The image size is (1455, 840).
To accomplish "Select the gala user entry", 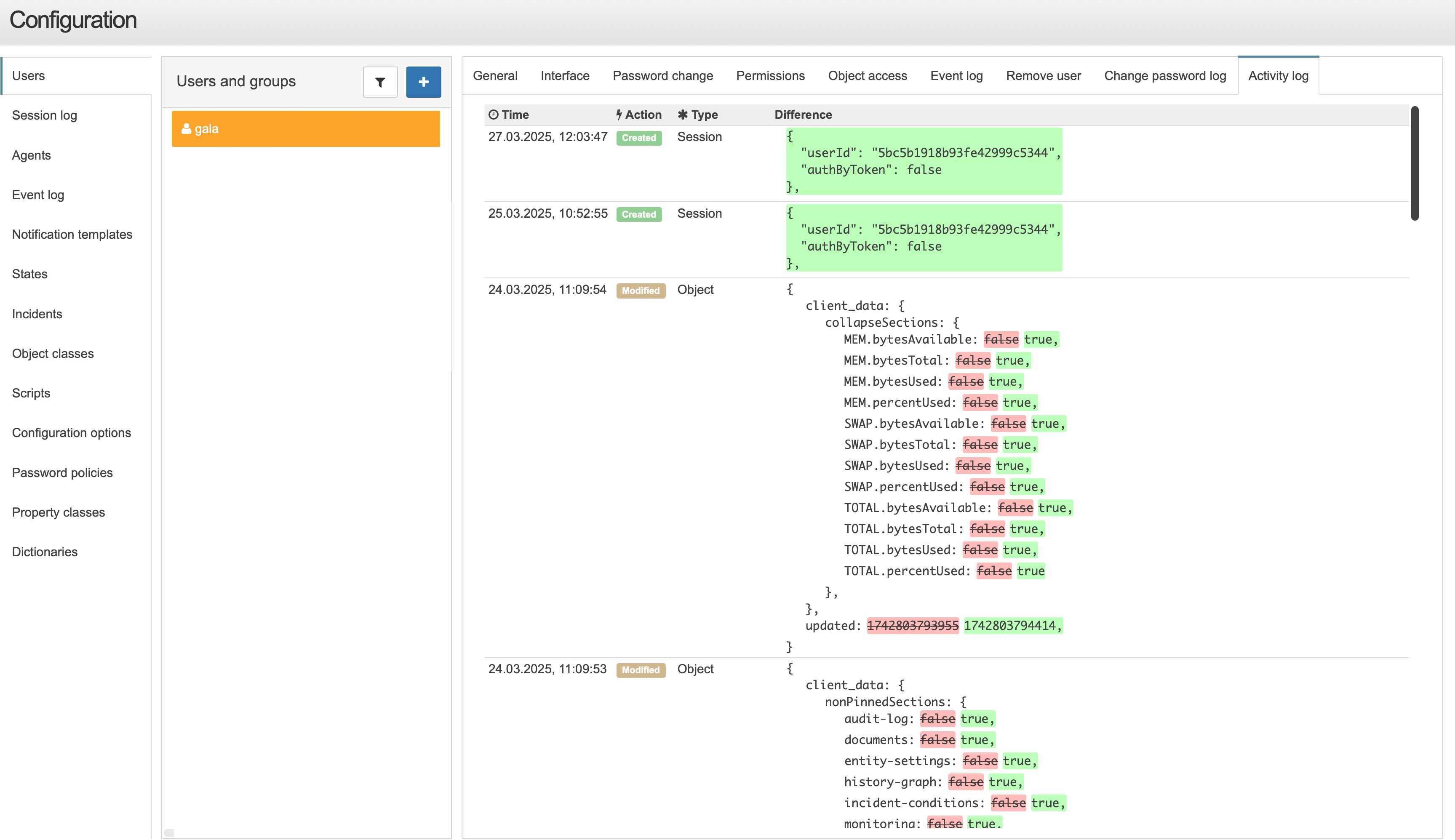I will point(306,129).
